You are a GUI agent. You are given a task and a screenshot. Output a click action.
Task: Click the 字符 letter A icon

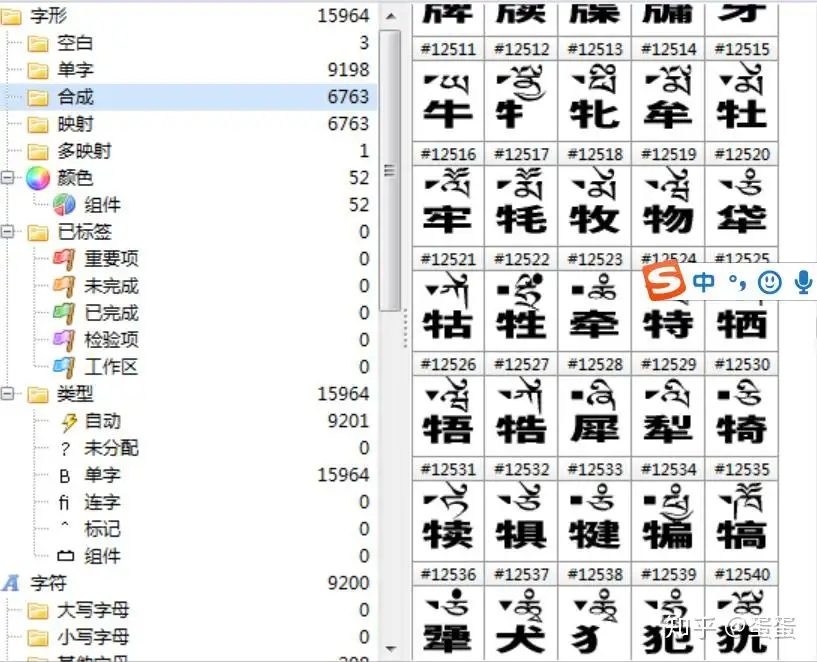(11, 583)
